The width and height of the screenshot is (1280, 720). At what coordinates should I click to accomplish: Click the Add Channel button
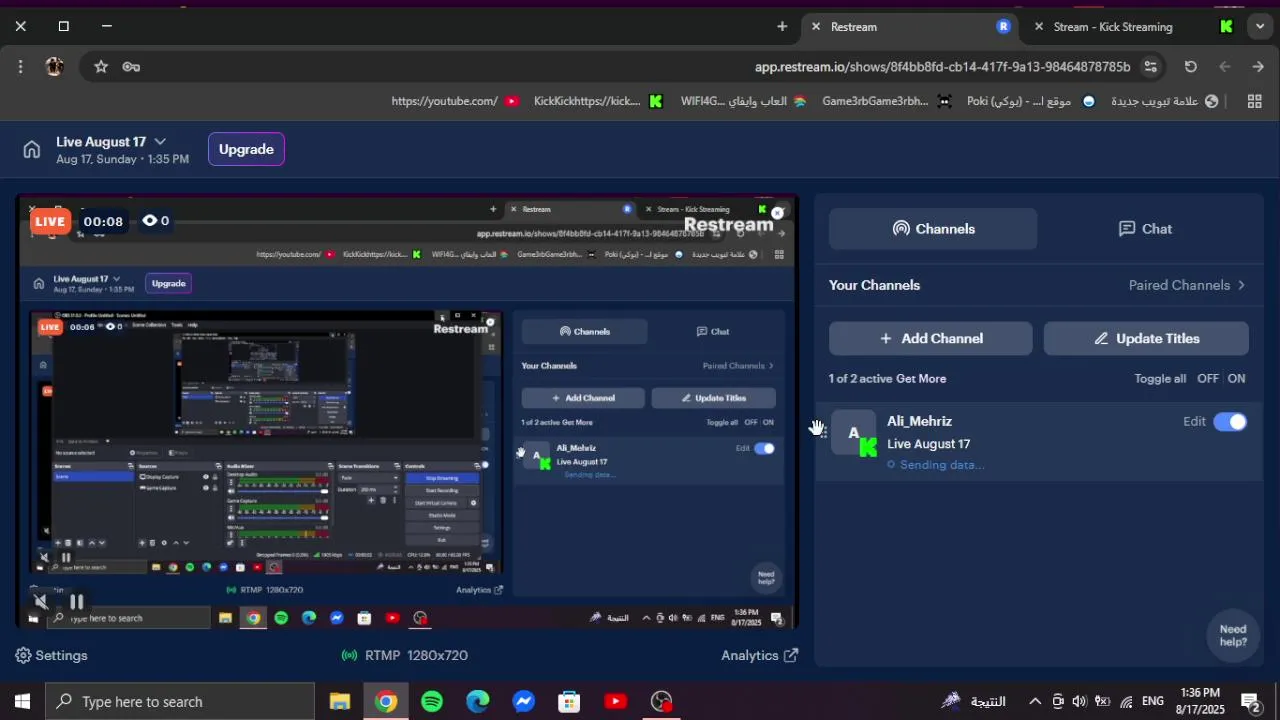tap(931, 338)
